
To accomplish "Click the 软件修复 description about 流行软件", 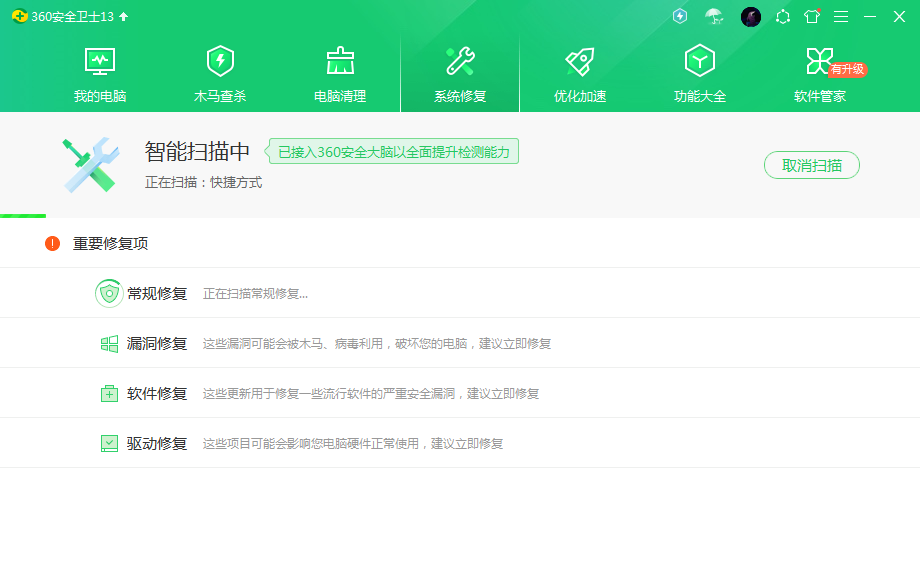I will [x=371, y=394].
